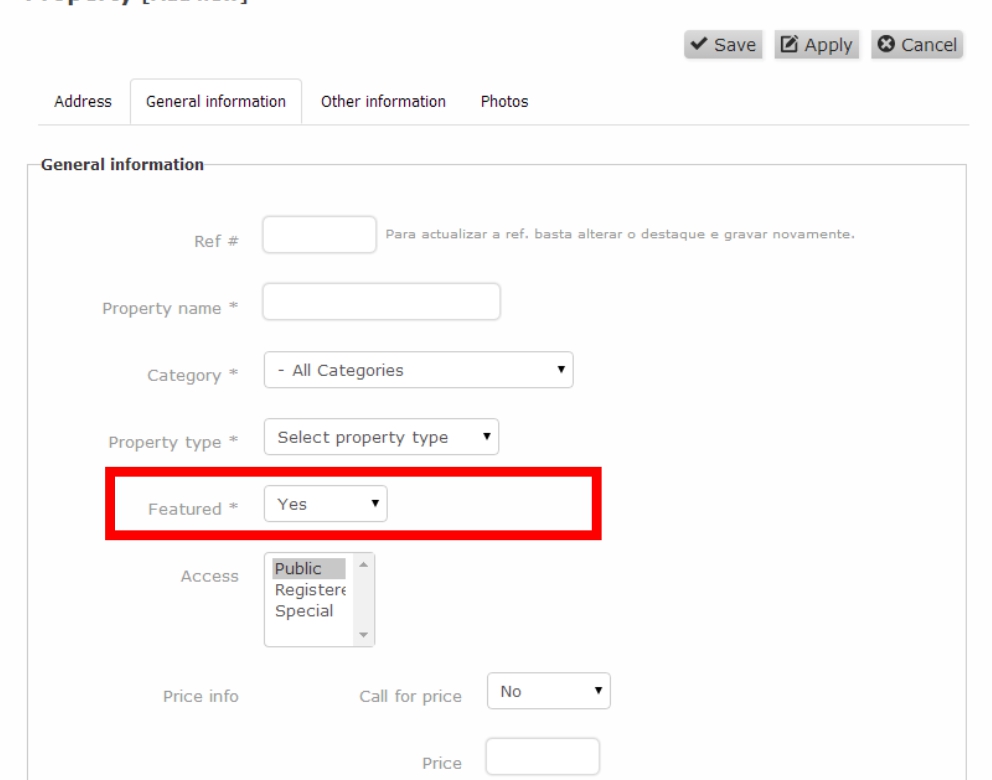This screenshot has height=780, width=992.
Task: Click the Apply button
Action: (816, 45)
